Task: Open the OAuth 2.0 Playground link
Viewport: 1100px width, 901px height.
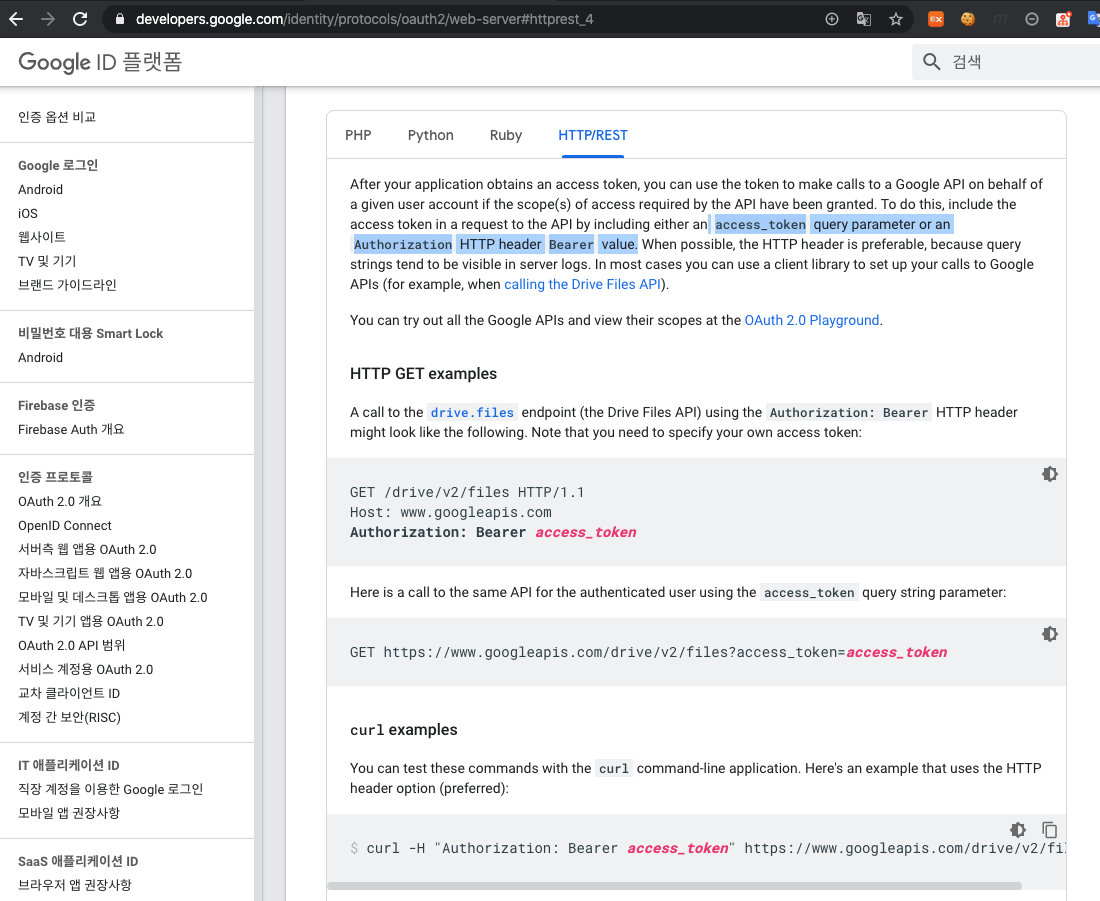Action: [x=812, y=320]
